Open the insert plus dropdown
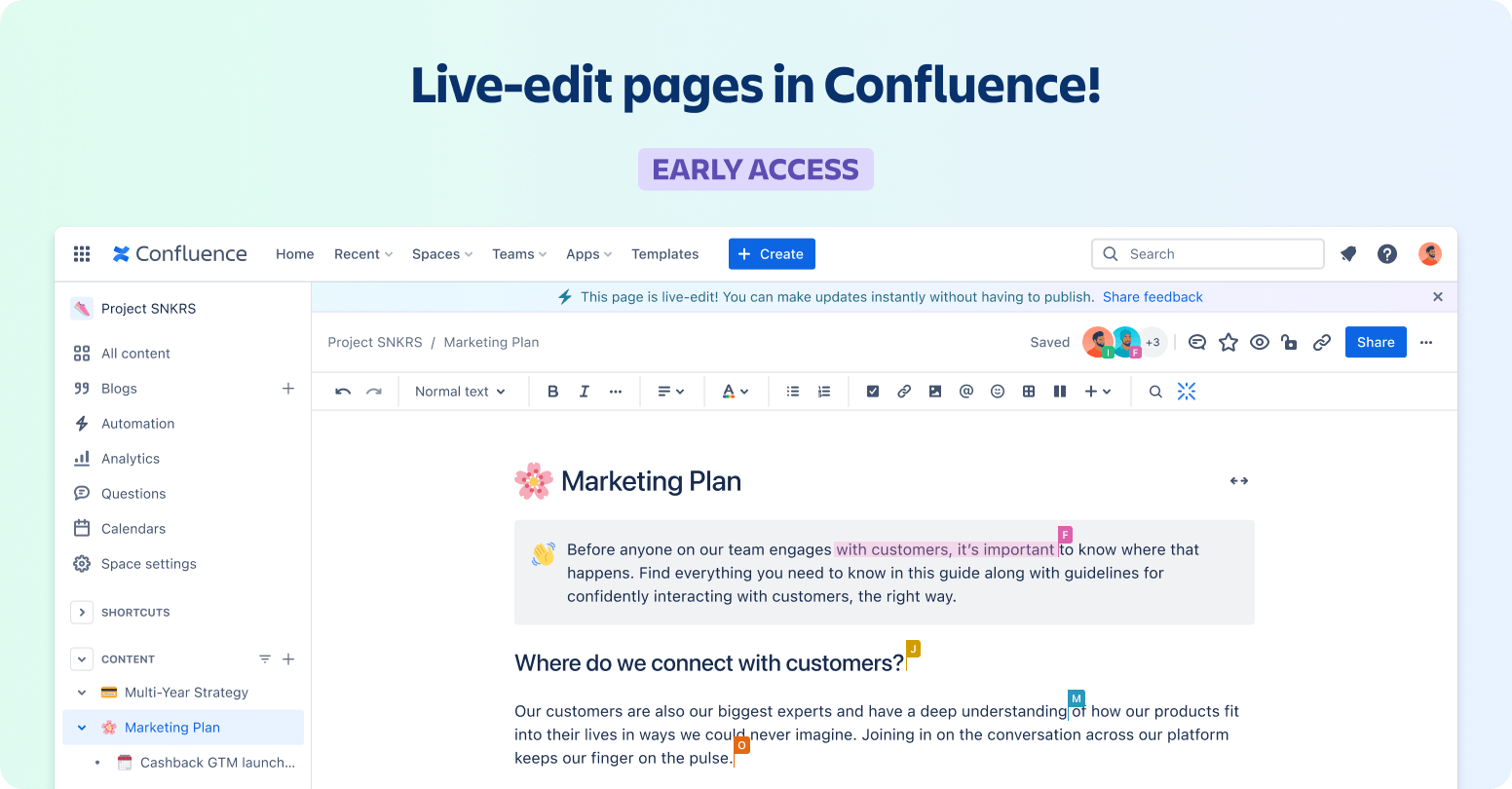The height and width of the screenshot is (789, 1512). pos(1098,392)
